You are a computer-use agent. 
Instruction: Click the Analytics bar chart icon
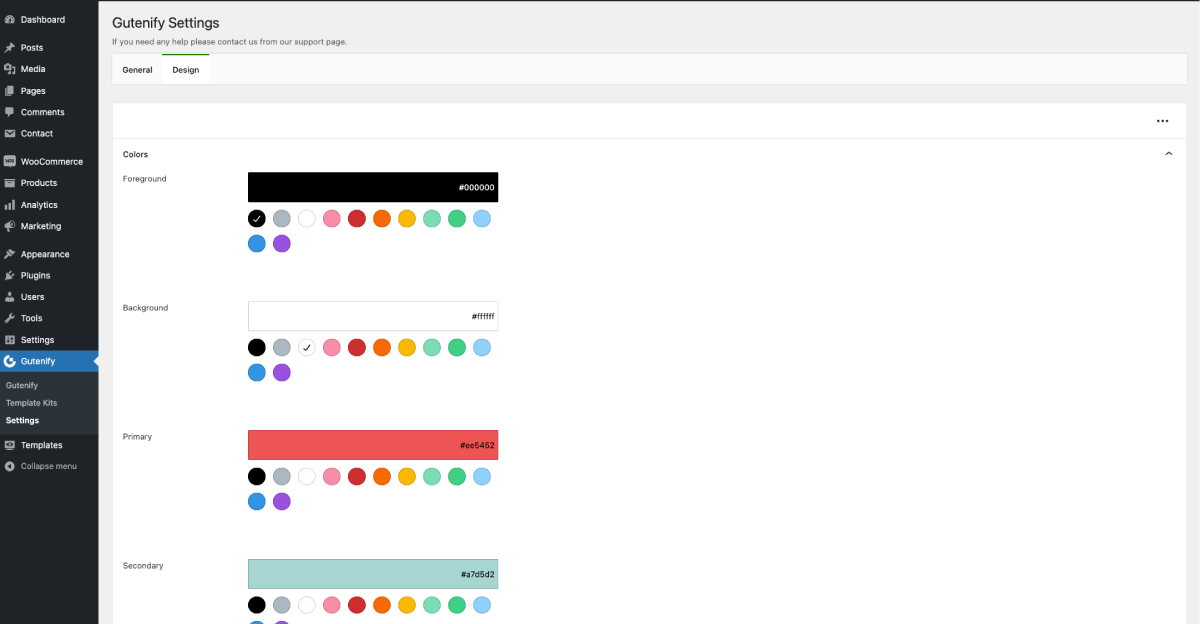click(10, 205)
